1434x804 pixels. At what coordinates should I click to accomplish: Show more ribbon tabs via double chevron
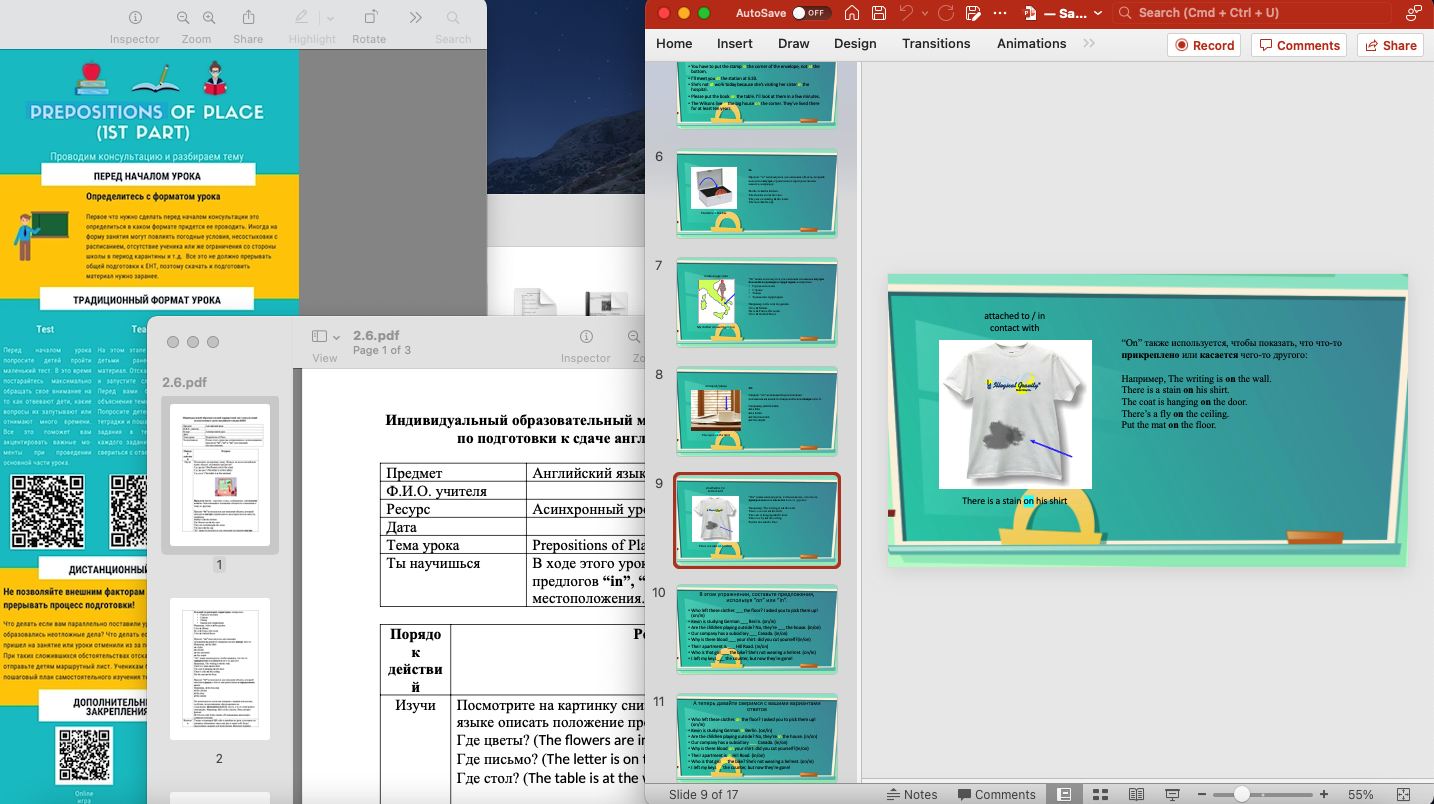coord(1089,44)
